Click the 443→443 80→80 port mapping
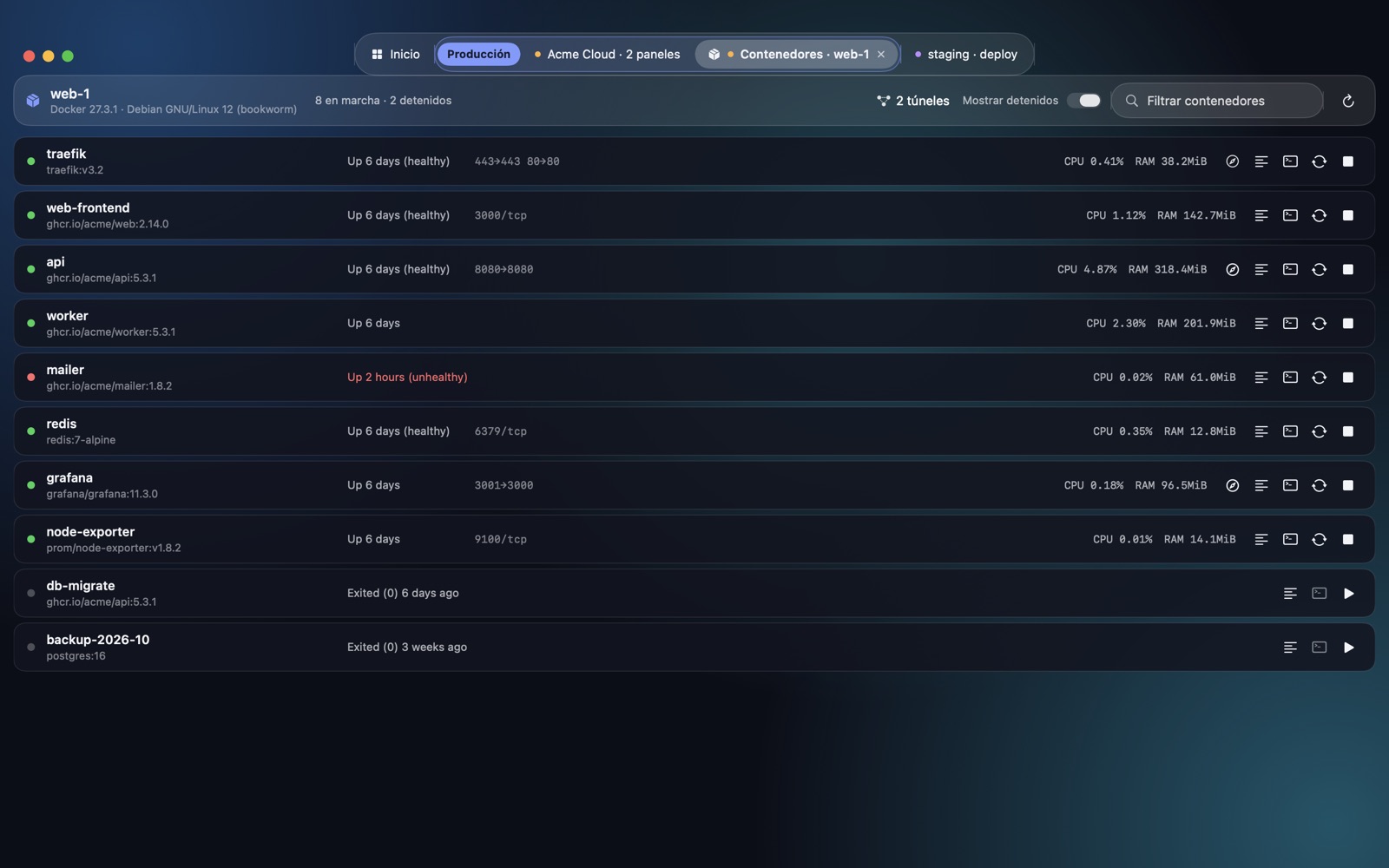The width and height of the screenshot is (1389, 868). click(x=517, y=161)
